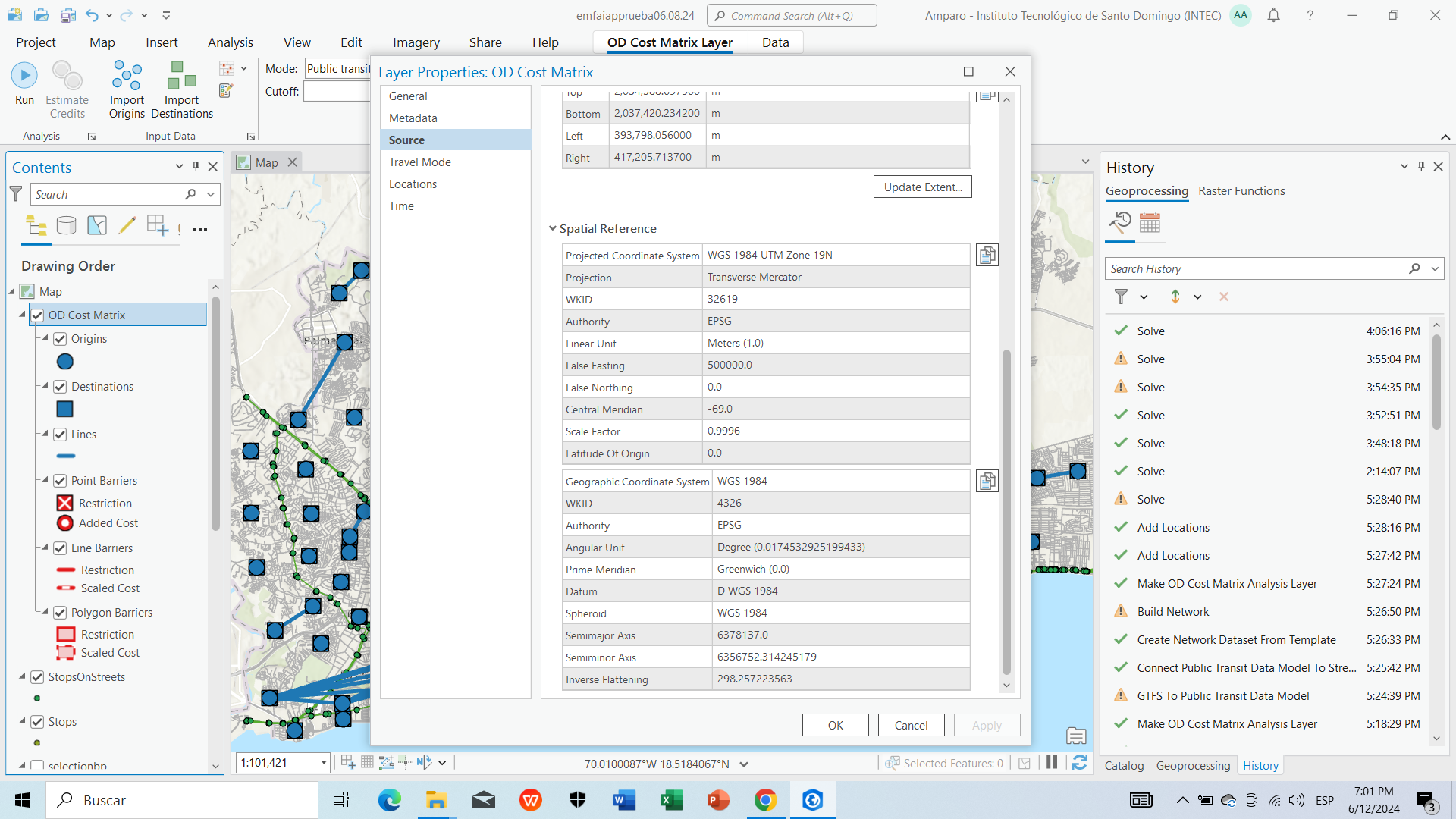Copy the Geographic Coordinate System details
The height and width of the screenshot is (819, 1456).
click(987, 482)
